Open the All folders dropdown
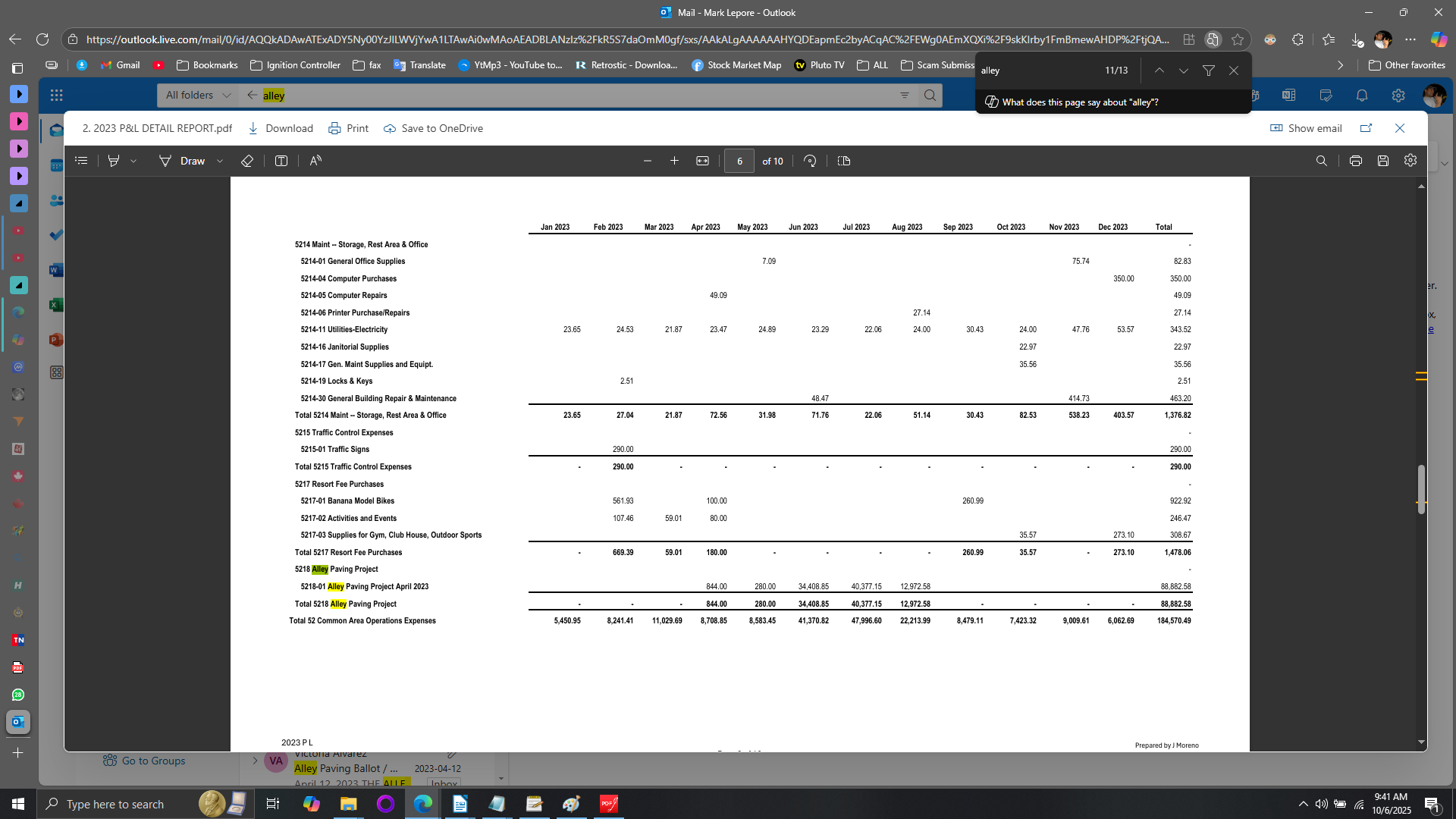This screenshot has width=1456, height=819. [198, 95]
